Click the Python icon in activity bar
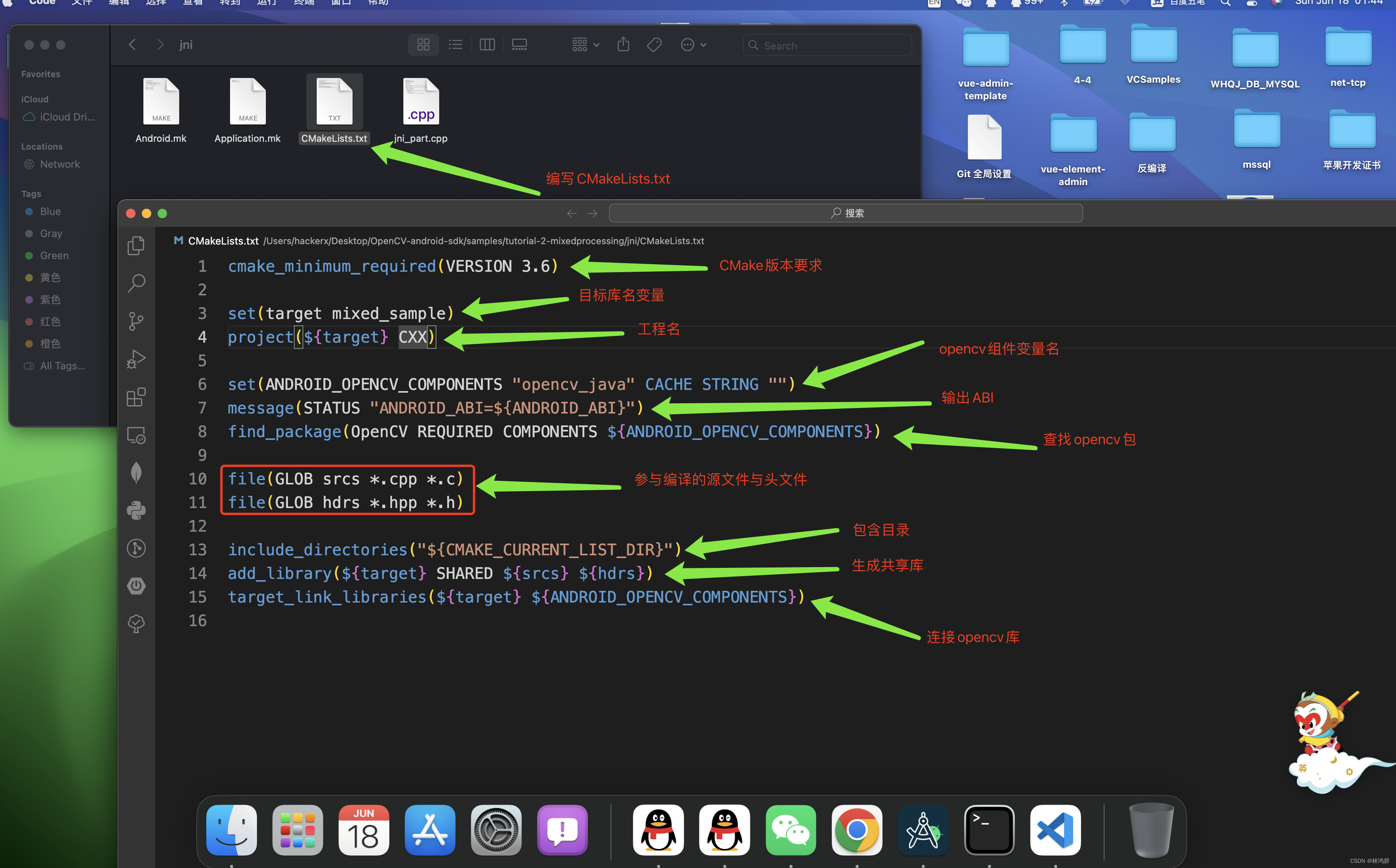The width and height of the screenshot is (1396, 868). 136,510
